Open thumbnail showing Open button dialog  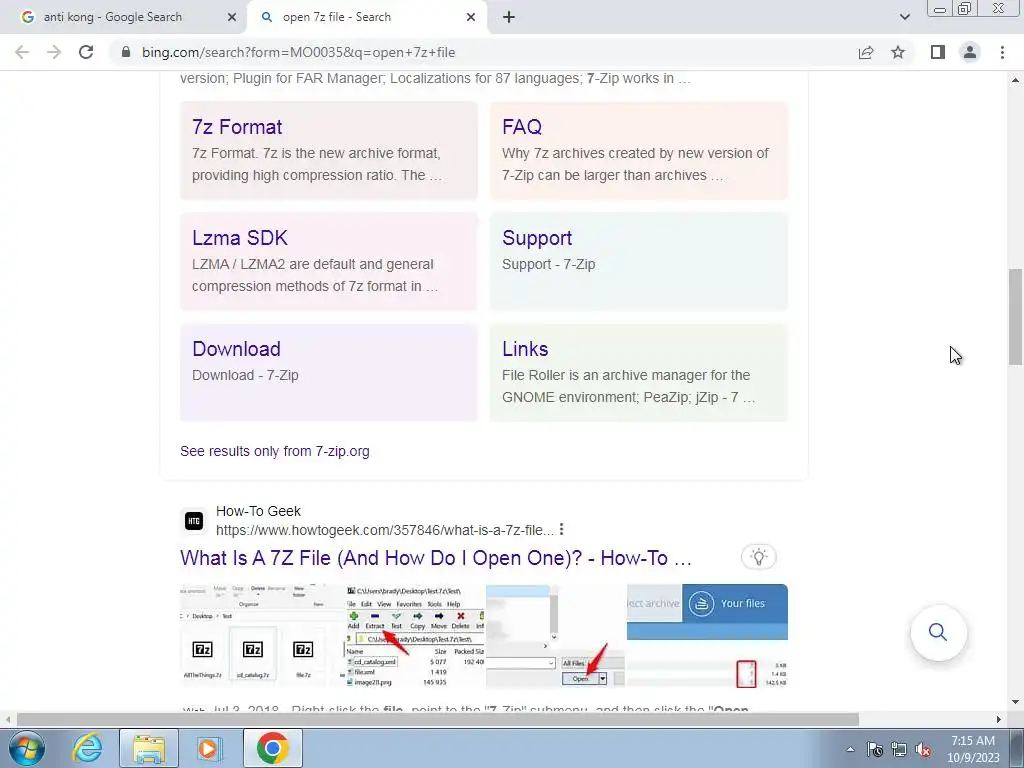pyautogui.click(x=556, y=636)
